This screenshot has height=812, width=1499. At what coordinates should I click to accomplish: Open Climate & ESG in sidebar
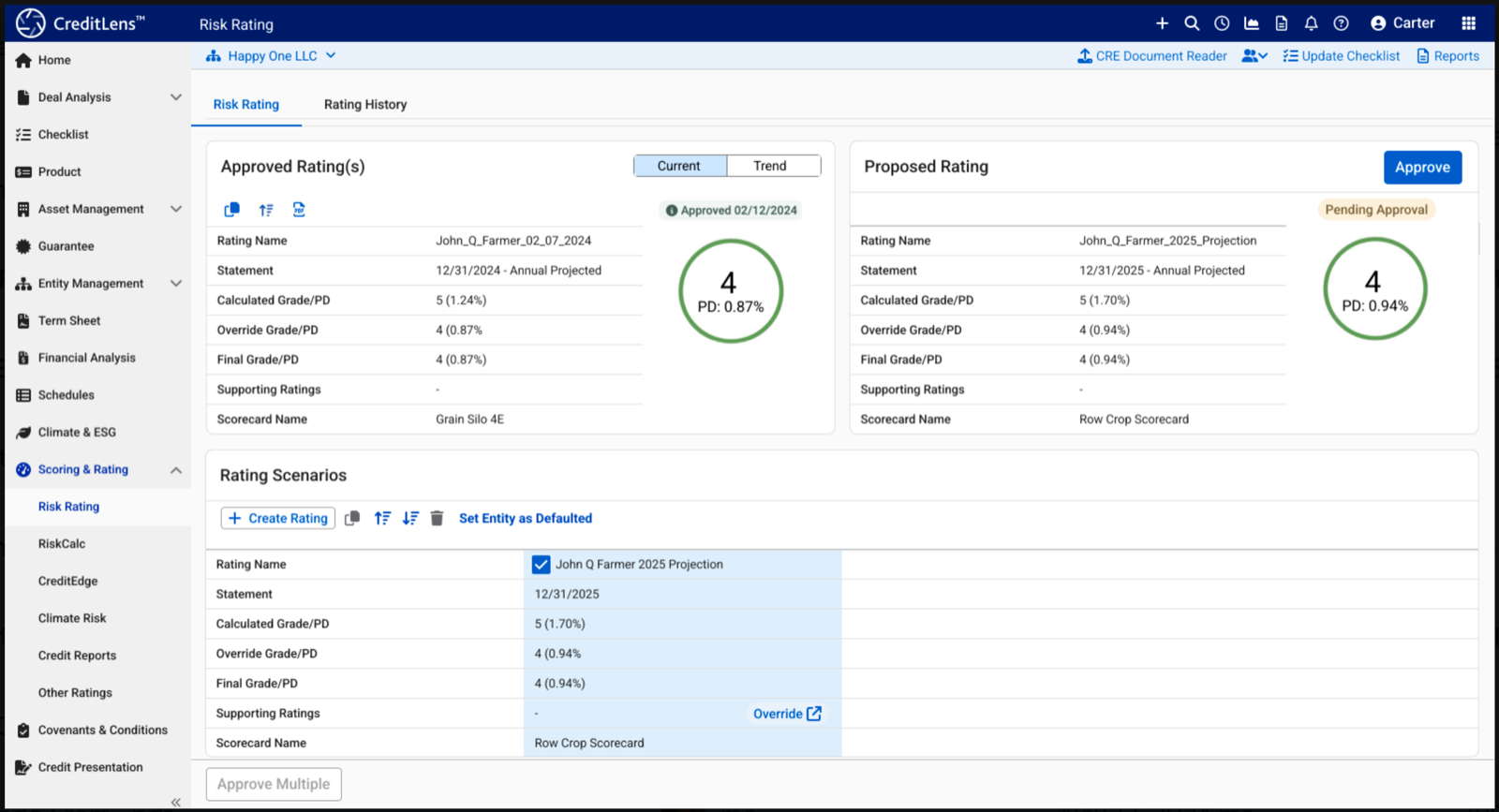pyautogui.click(x=77, y=433)
